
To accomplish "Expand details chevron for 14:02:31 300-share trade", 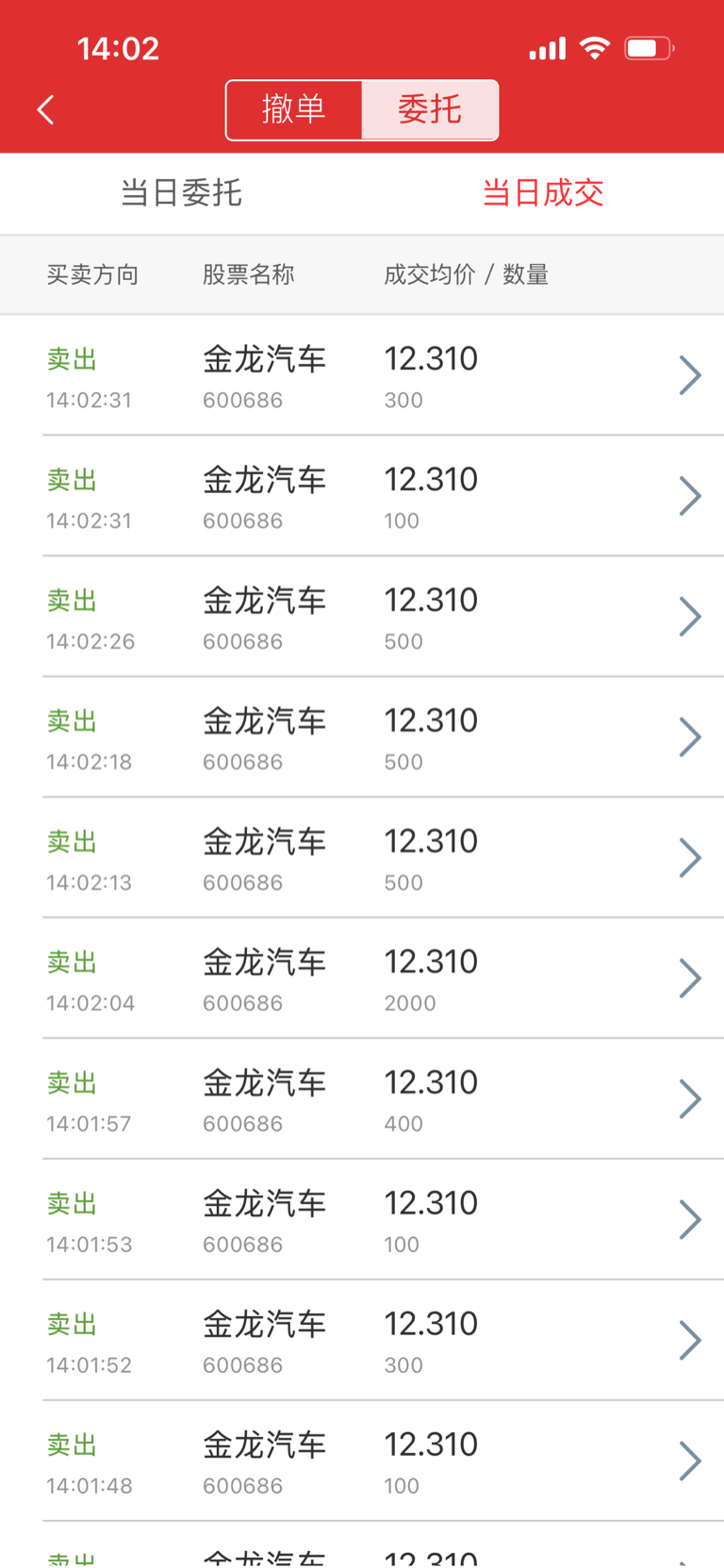I will coord(690,375).
